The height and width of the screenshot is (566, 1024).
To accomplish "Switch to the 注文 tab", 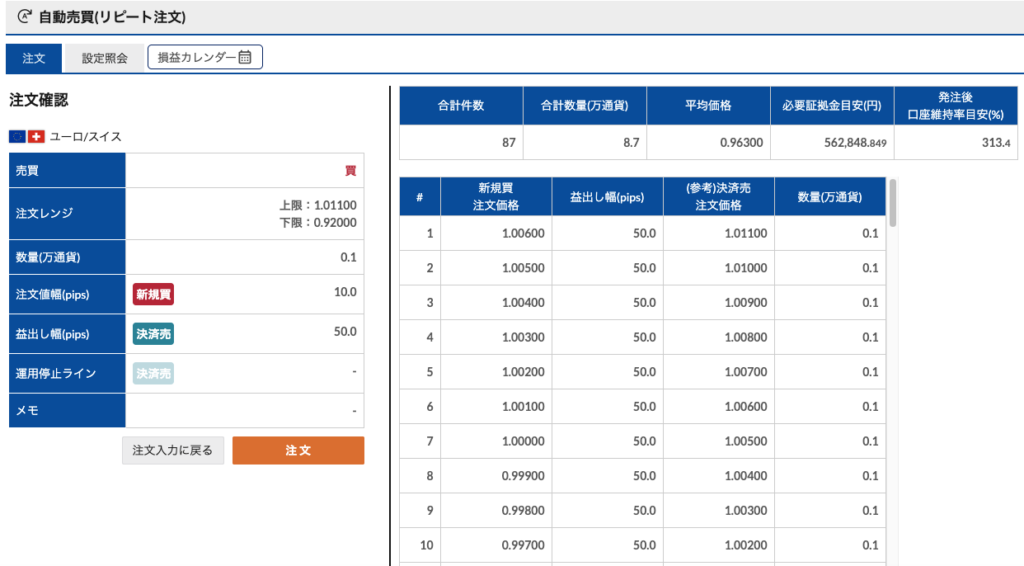I will [x=34, y=58].
